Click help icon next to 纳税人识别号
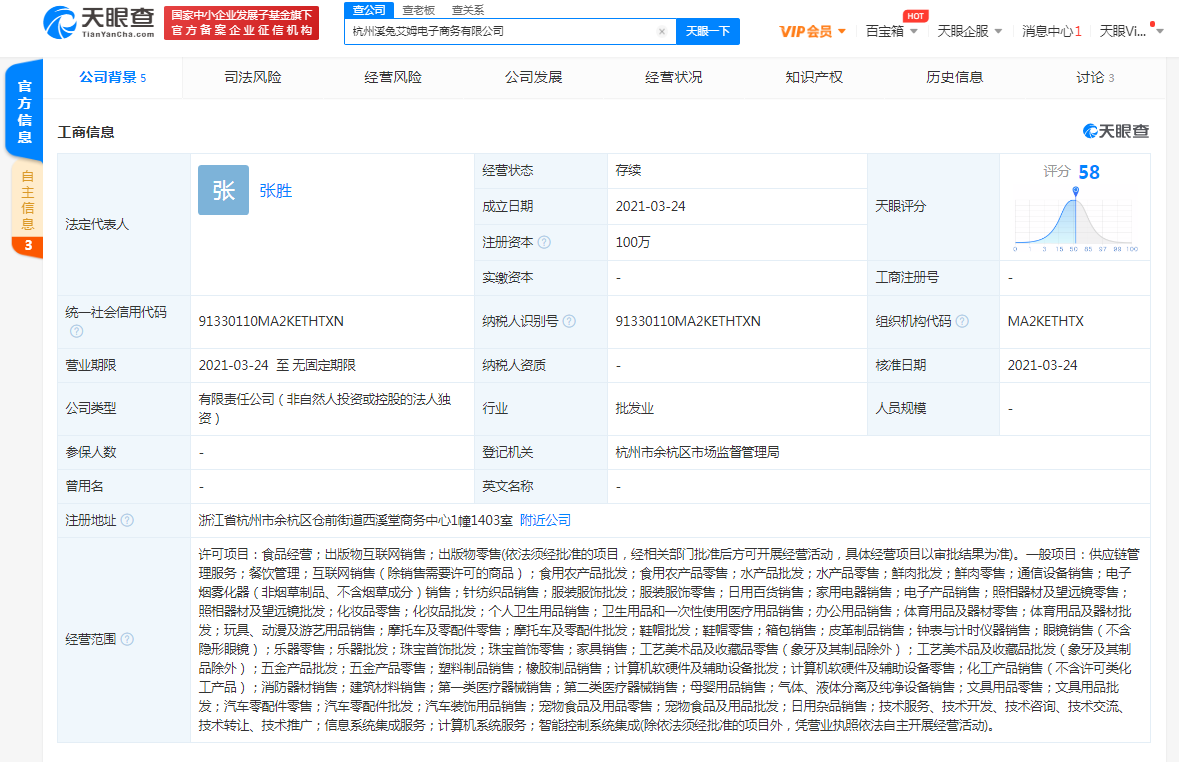This screenshot has height=762, width=1179. 569,321
